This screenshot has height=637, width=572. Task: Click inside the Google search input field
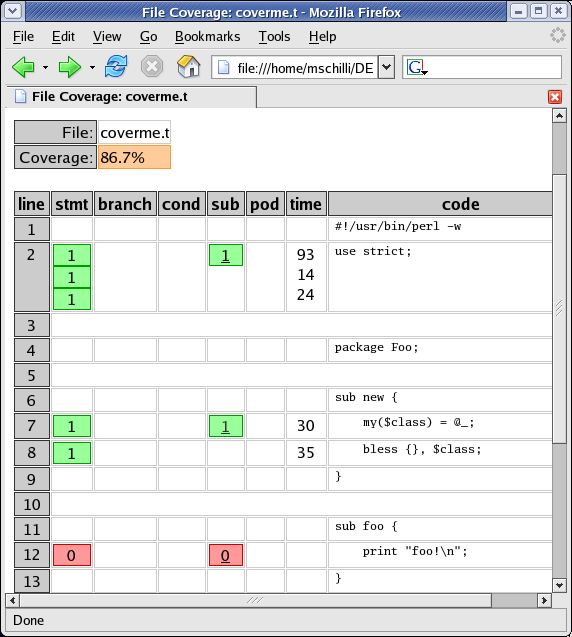pyautogui.click(x=494, y=67)
